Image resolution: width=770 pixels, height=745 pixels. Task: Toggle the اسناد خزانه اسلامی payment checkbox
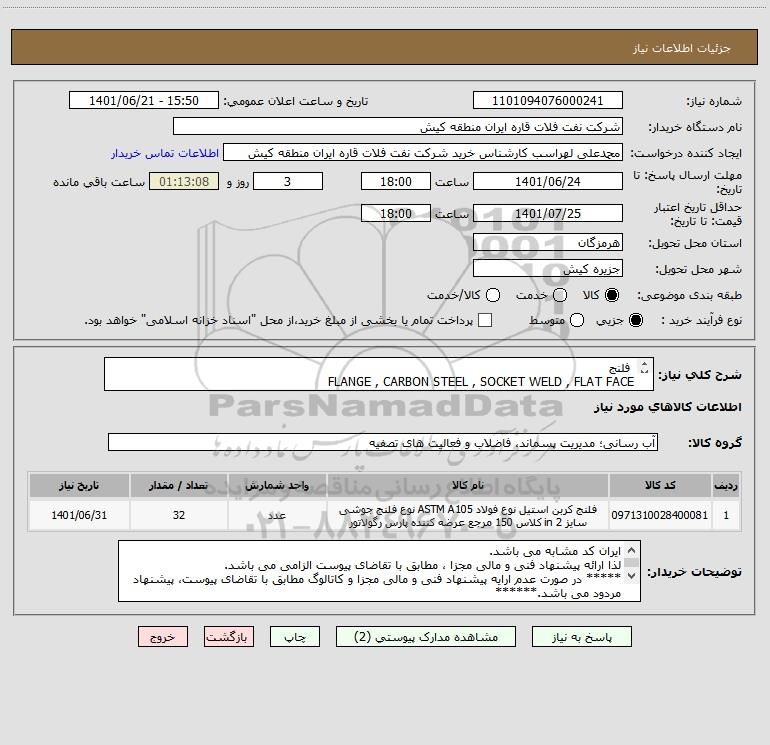click(x=485, y=320)
